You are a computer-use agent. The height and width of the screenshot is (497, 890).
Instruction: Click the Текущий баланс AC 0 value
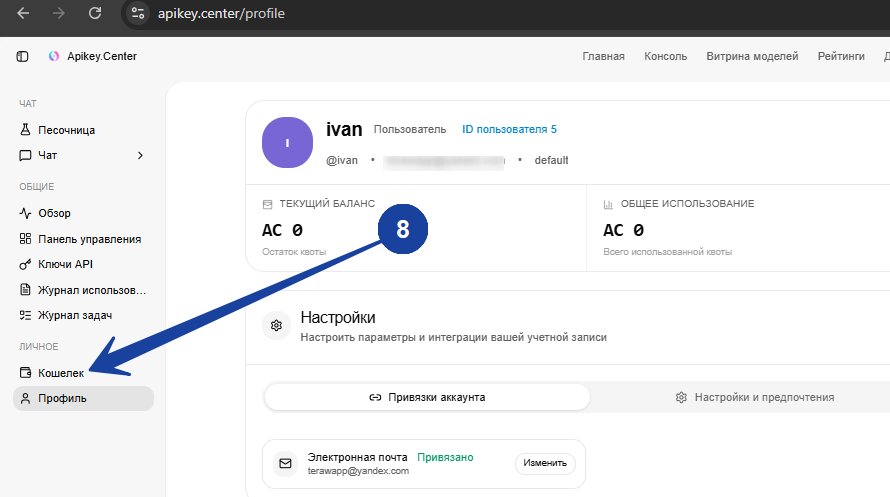(x=282, y=230)
